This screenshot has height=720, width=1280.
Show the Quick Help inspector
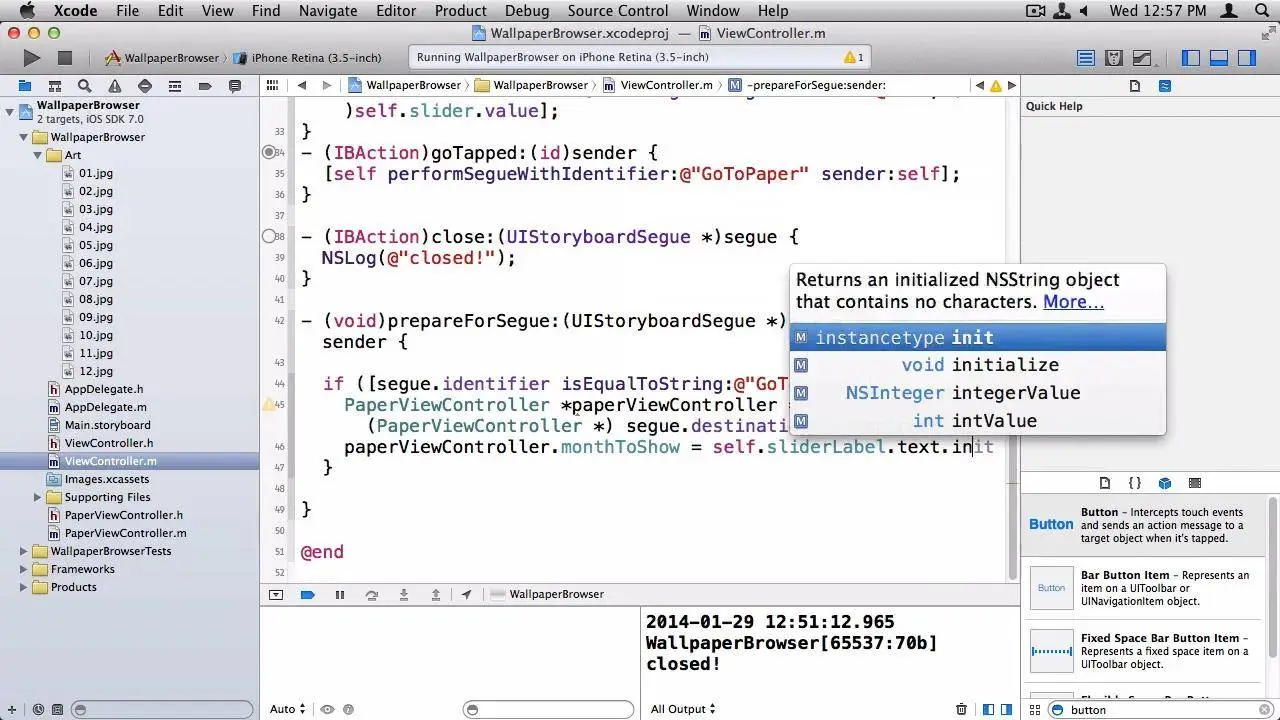(x=1165, y=86)
